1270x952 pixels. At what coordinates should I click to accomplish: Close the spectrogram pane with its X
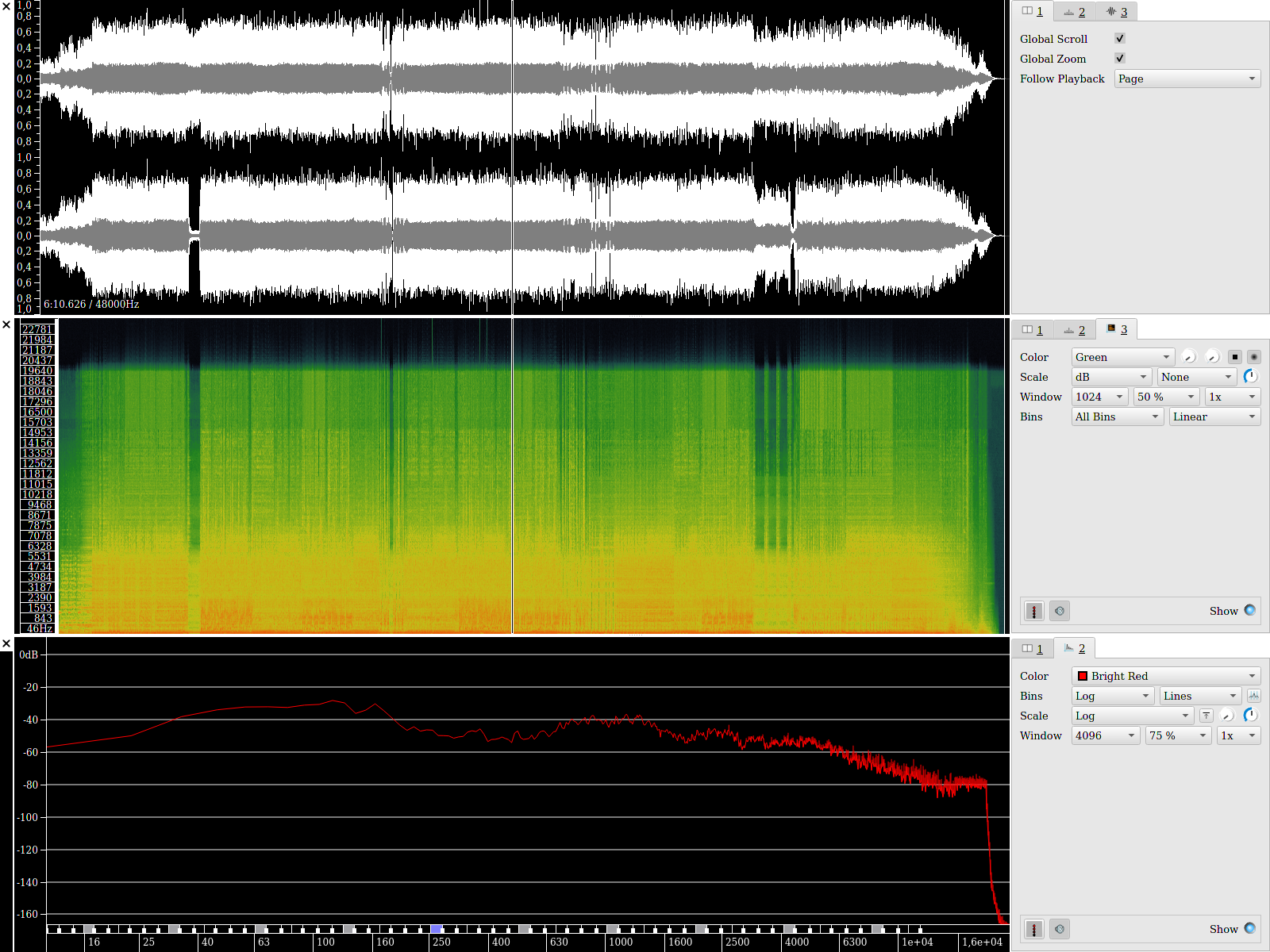click(6, 324)
